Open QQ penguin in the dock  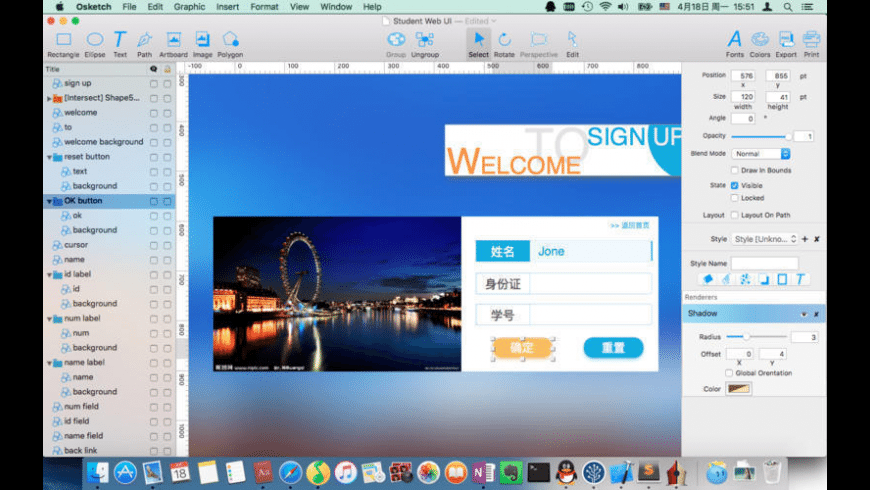pos(566,473)
